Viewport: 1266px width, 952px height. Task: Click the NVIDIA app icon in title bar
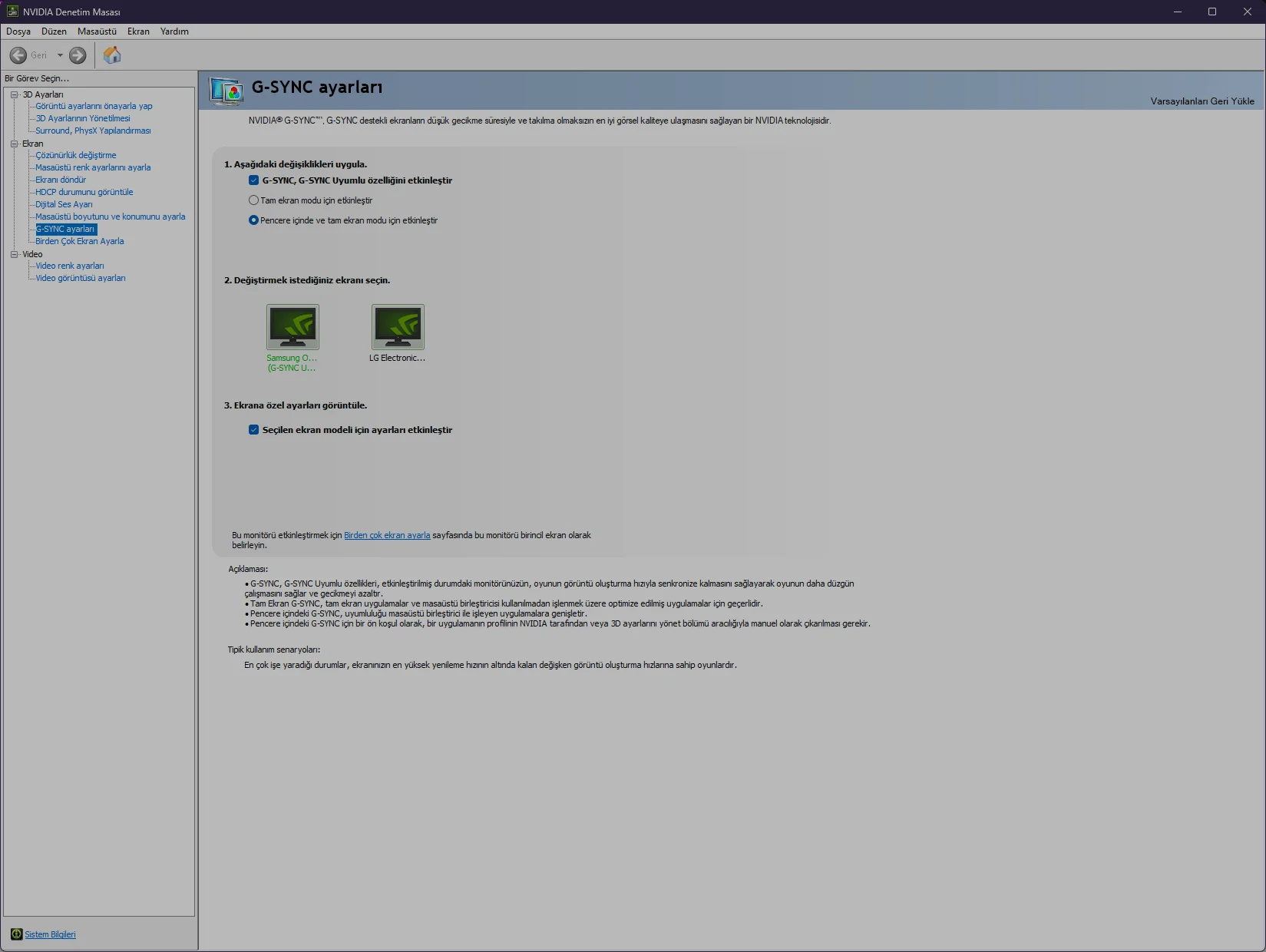[12, 12]
